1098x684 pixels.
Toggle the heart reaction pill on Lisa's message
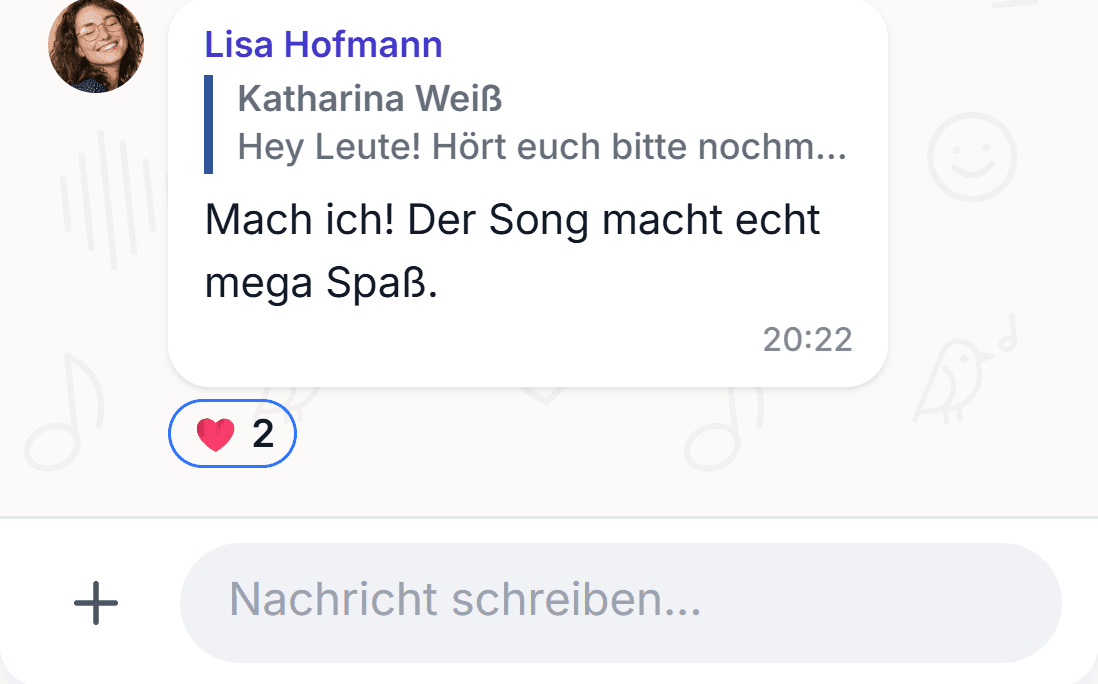[232, 433]
